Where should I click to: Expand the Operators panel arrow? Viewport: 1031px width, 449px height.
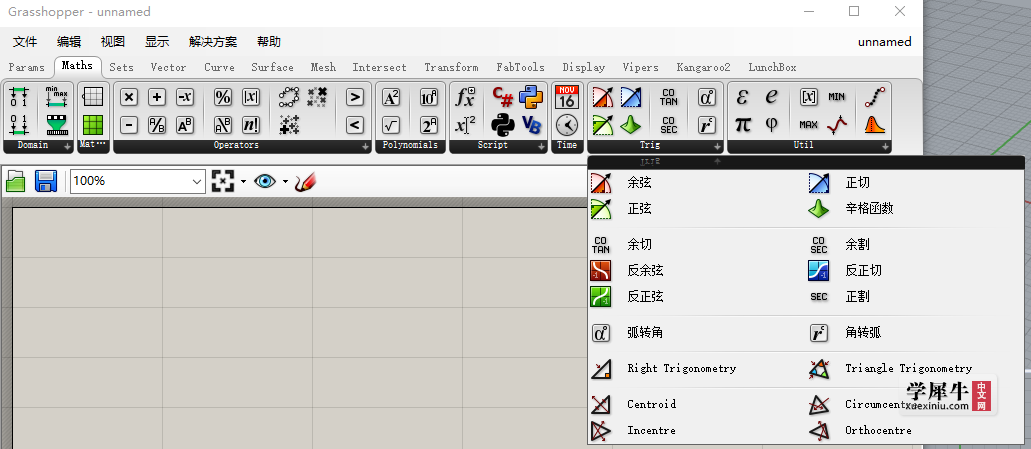366,147
